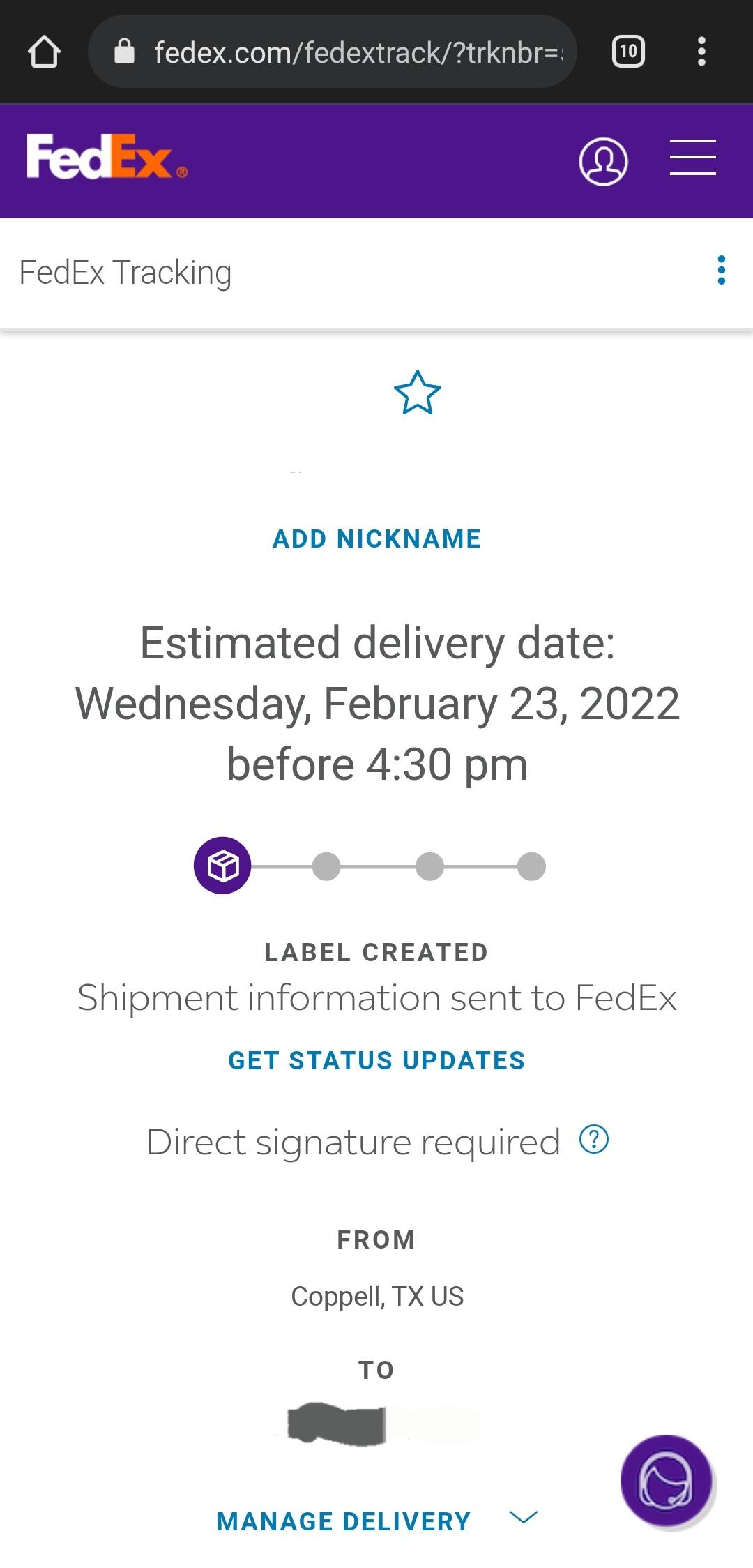
Task: Tap the browser home icon
Action: tap(44, 52)
